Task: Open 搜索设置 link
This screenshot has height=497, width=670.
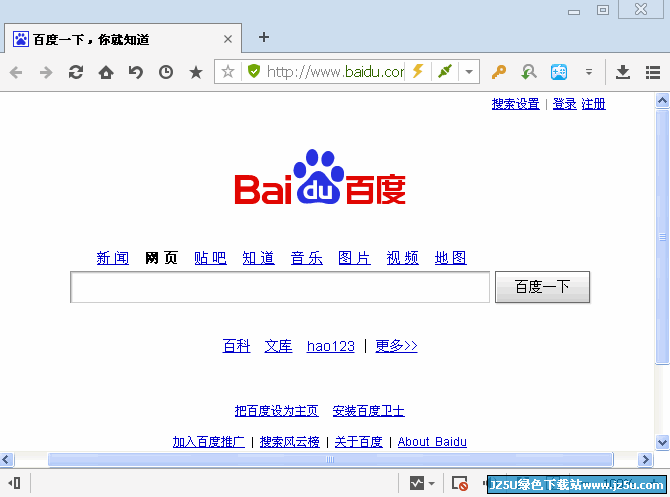Action: (515, 104)
